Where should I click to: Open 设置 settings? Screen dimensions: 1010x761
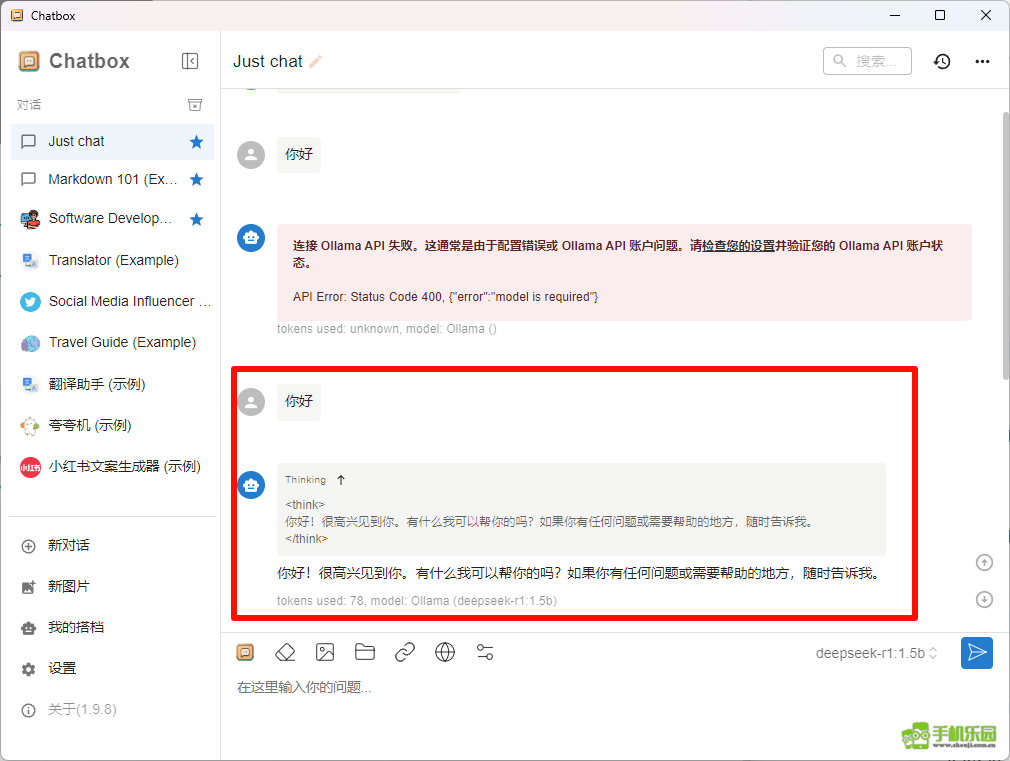112,669
